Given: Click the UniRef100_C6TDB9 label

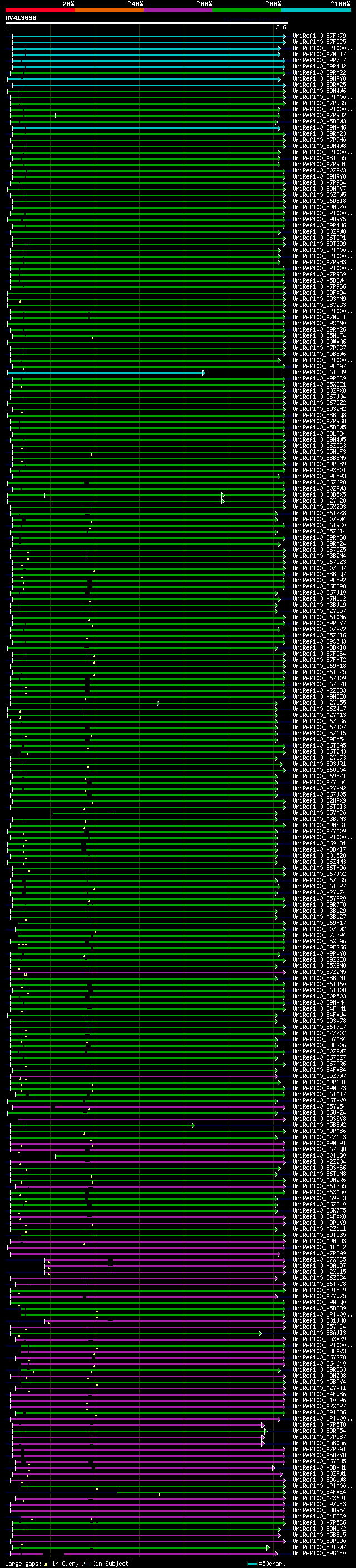Looking at the screenshot, I should (319, 373).
